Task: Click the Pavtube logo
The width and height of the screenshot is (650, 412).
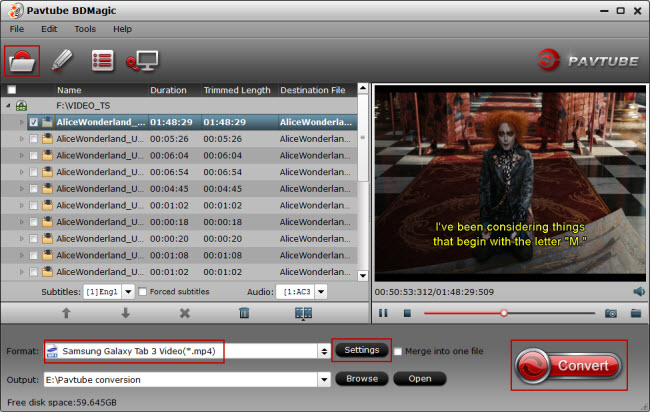Action: coord(588,61)
